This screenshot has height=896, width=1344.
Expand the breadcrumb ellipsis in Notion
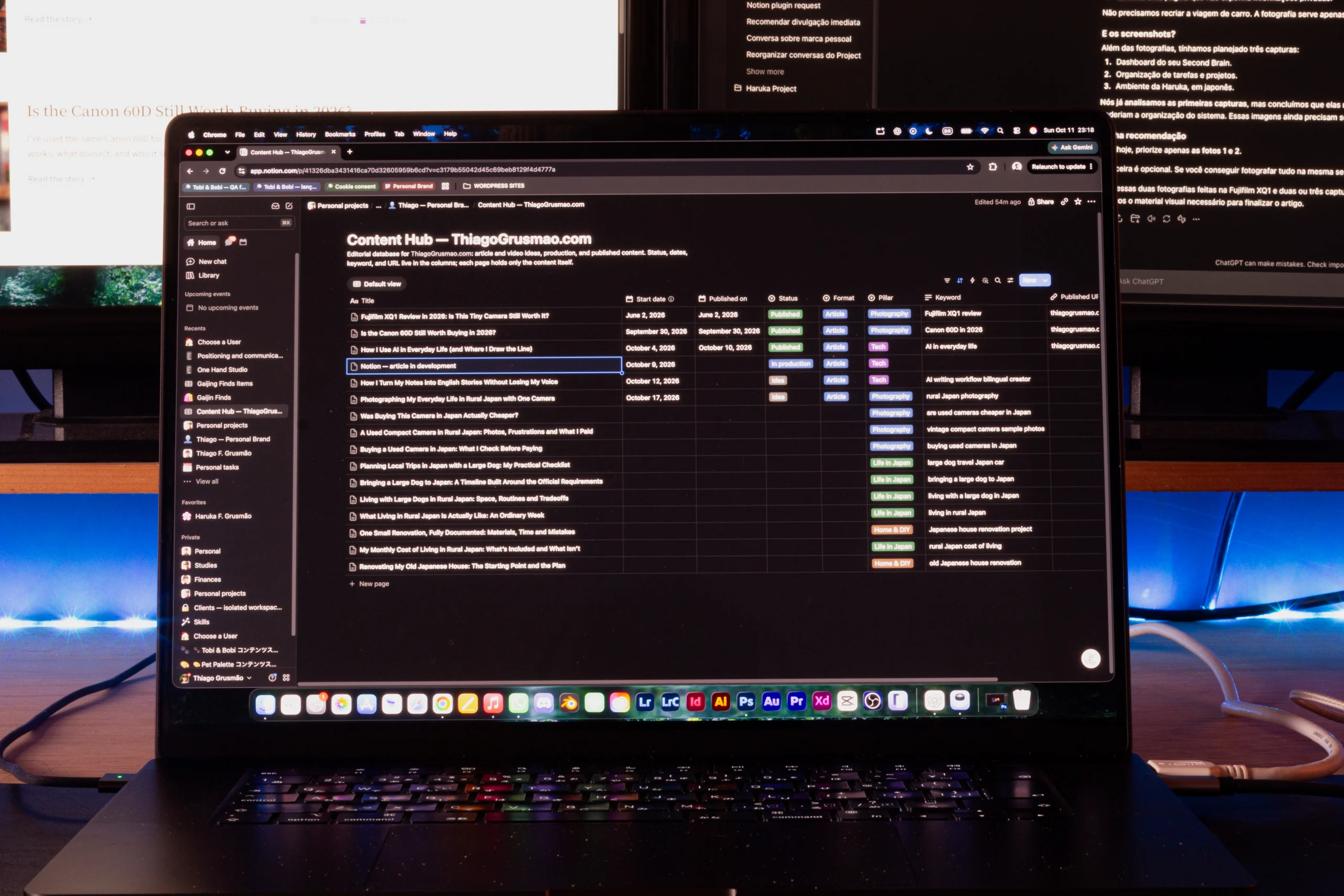379,206
